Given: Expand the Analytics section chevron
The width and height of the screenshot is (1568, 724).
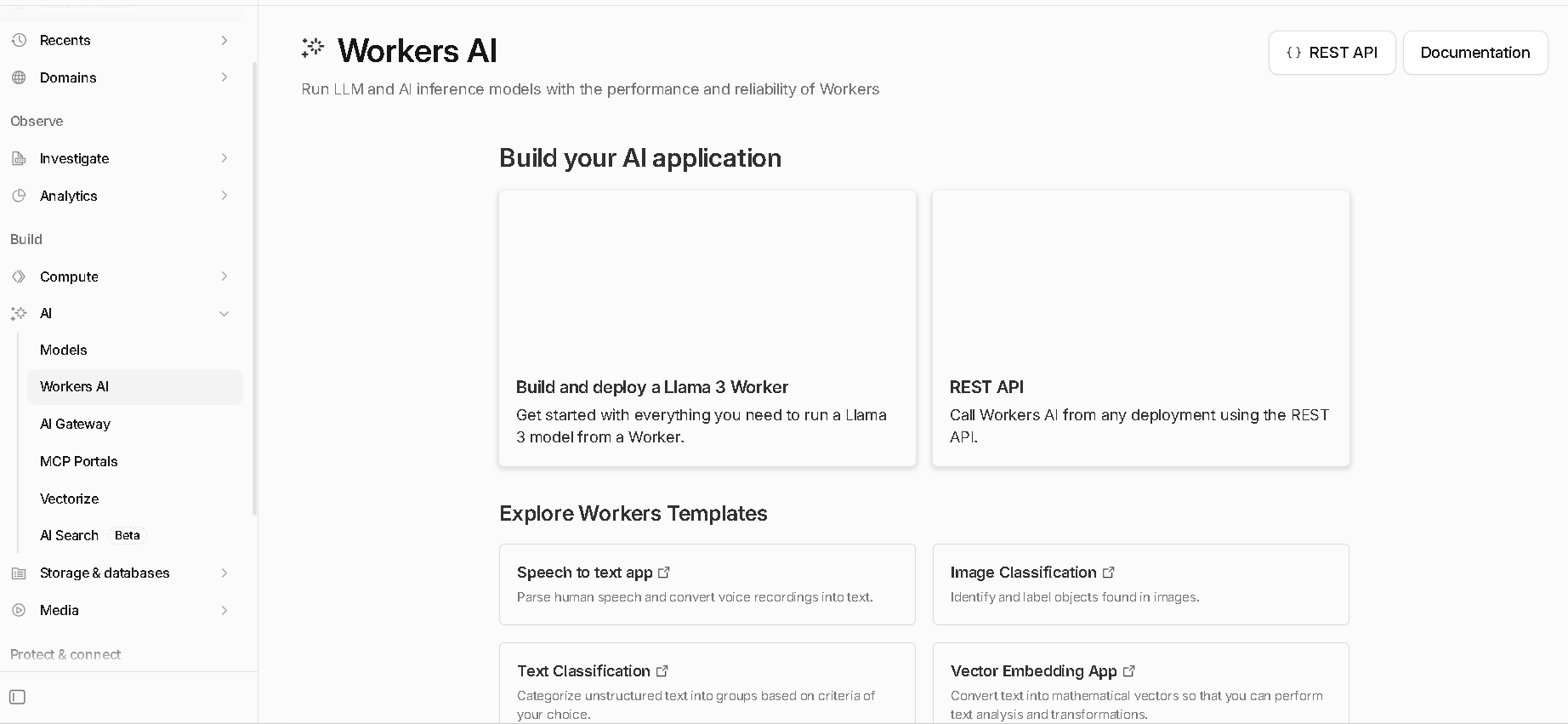Looking at the screenshot, I should [x=224, y=196].
